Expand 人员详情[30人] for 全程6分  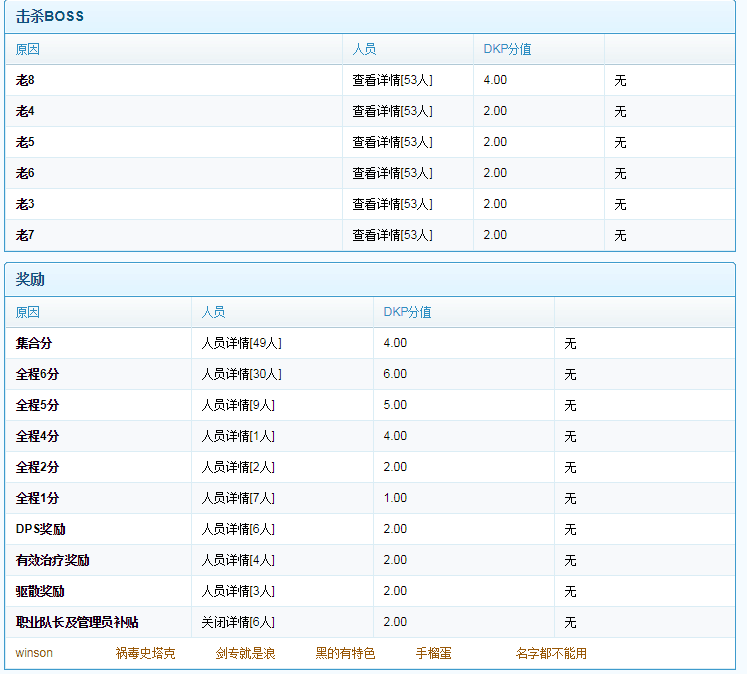pyautogui.click(x=241, y=374)
